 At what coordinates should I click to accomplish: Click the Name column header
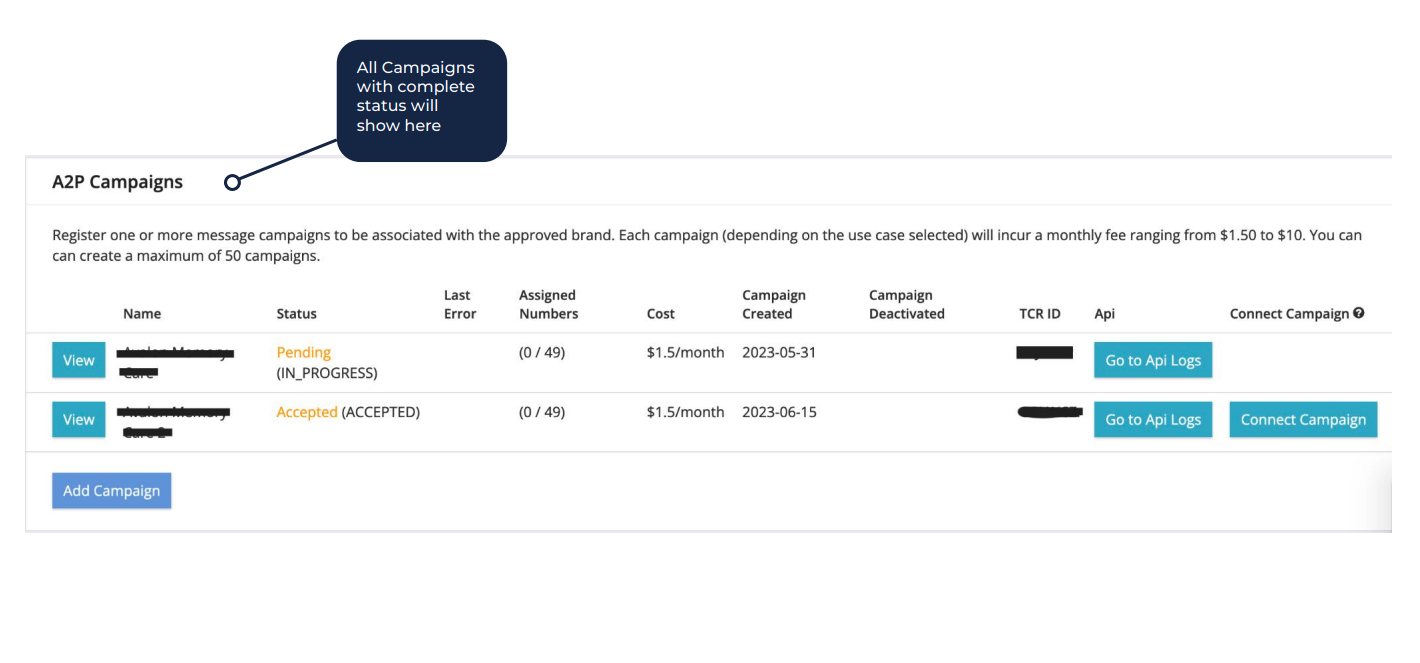[x=142, y=313]
